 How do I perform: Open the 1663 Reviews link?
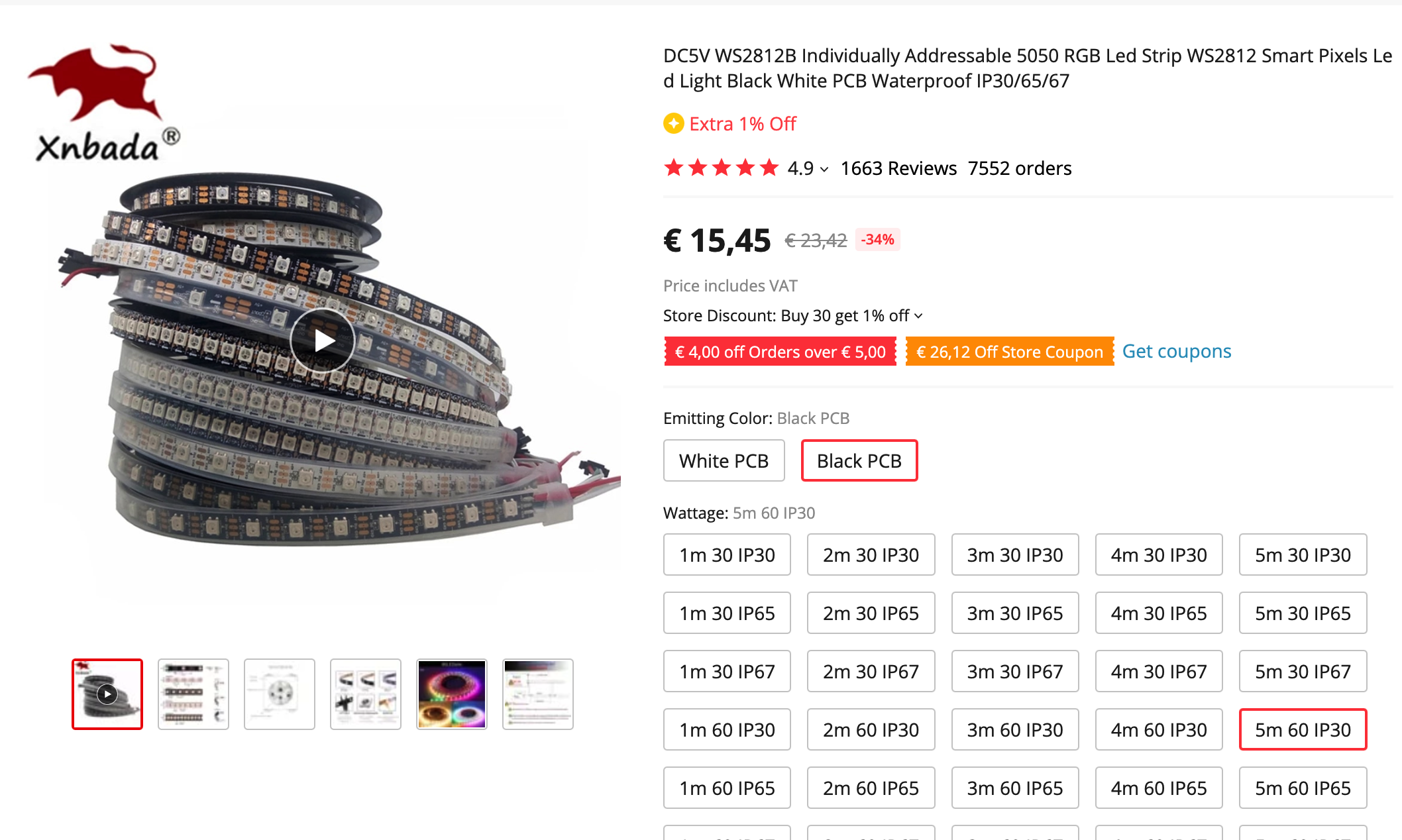point(898,168)
